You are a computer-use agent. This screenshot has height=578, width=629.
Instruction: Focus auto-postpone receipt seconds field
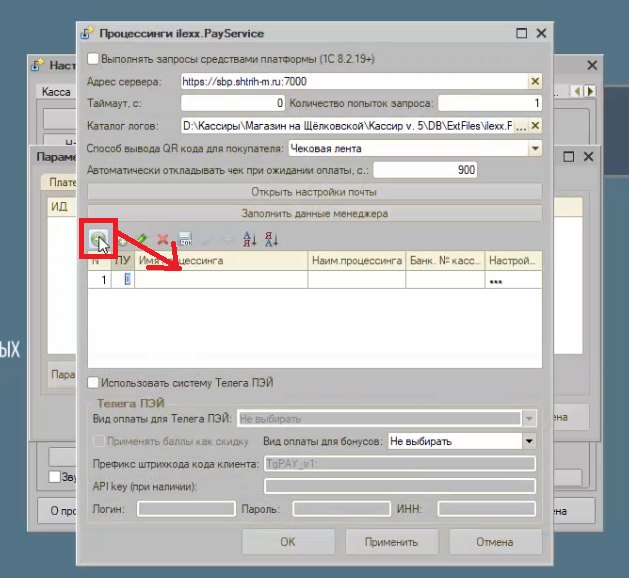[425, 170]
